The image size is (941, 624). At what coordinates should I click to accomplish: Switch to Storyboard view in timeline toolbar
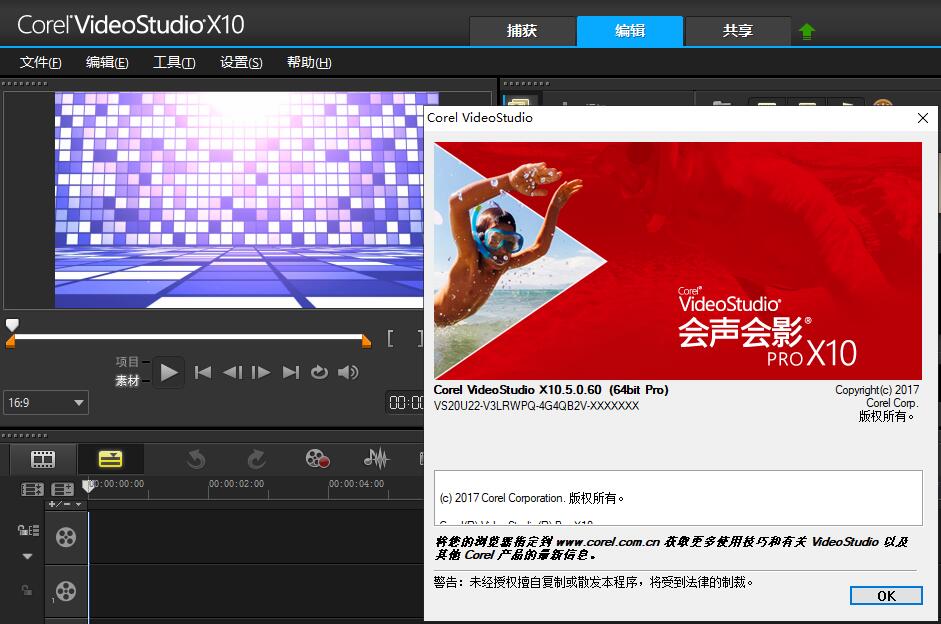coord(43,460)
